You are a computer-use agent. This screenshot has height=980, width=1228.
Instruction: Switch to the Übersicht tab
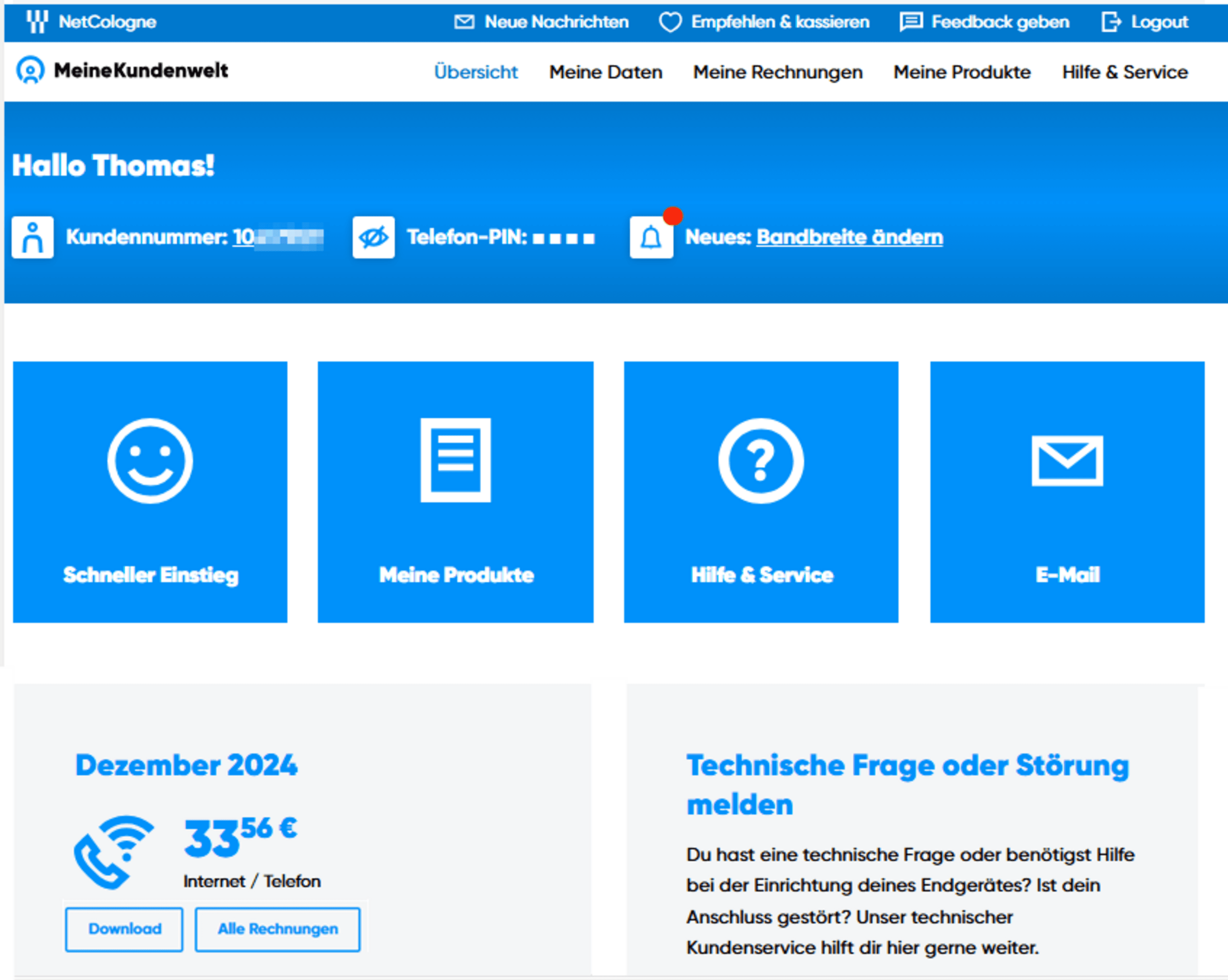tap(475, 72)
